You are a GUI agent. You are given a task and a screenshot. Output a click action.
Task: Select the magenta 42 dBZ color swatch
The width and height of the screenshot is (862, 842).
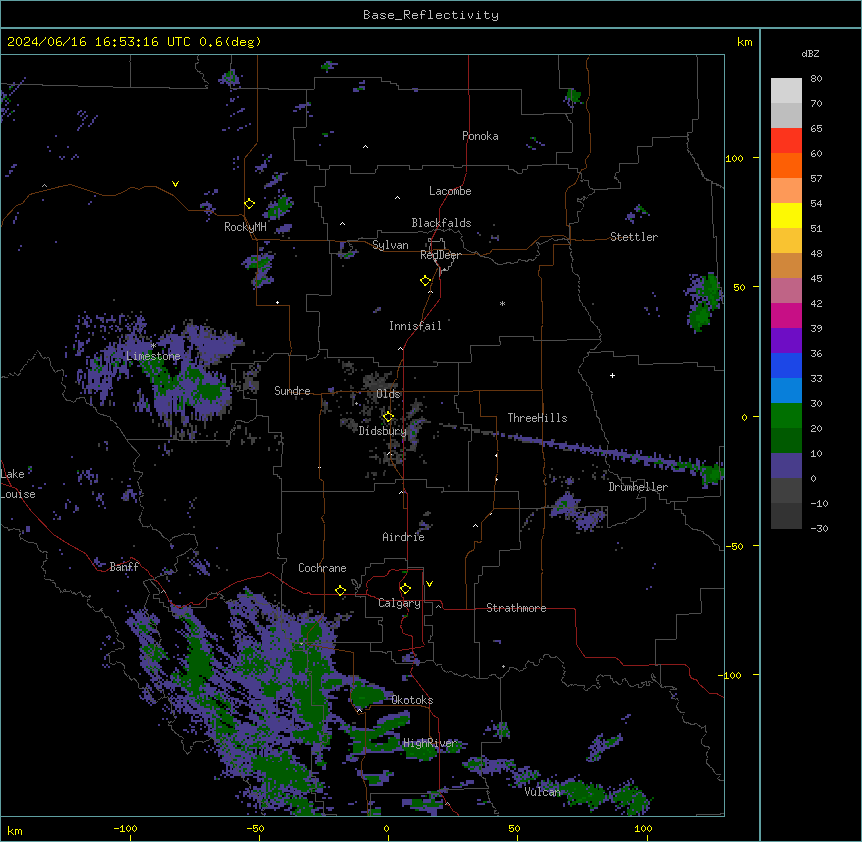(786, 315)
